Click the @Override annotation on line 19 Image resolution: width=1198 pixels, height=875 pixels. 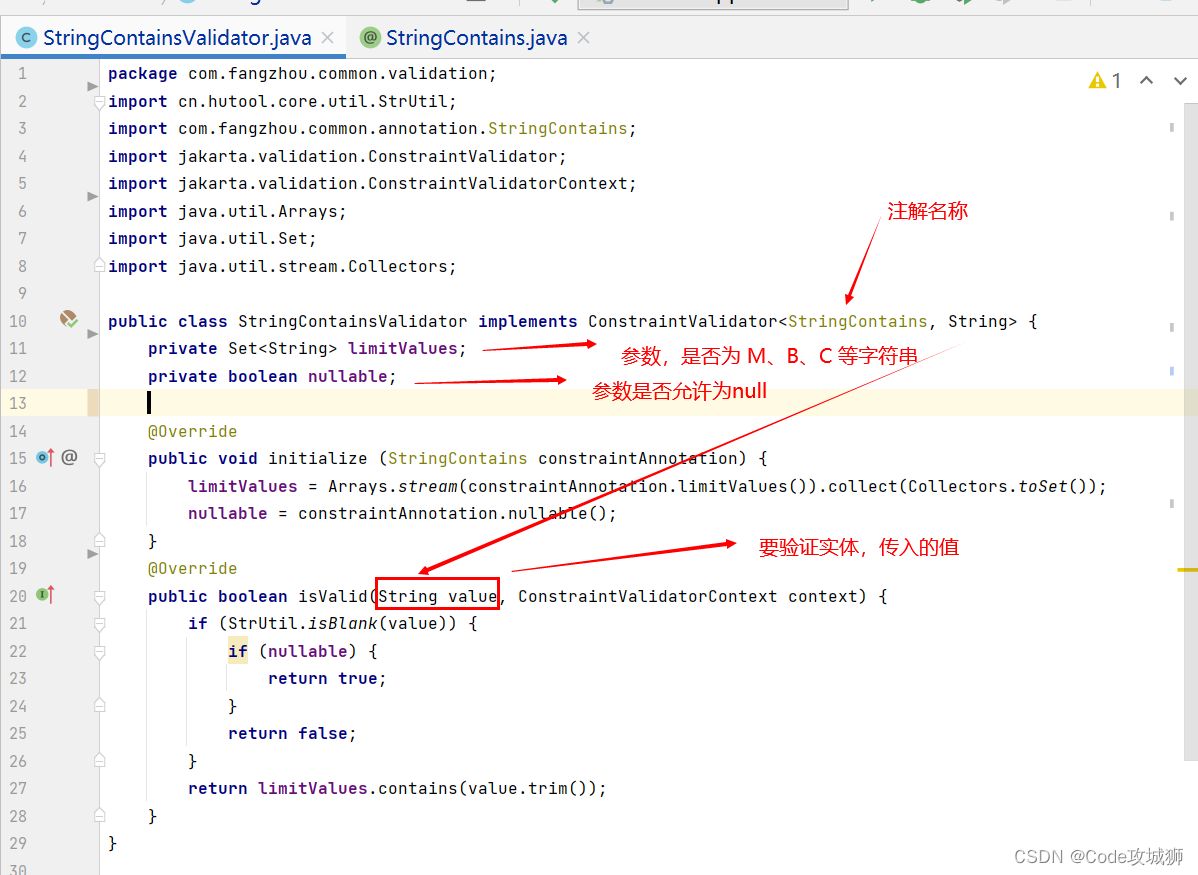point(193,569)
